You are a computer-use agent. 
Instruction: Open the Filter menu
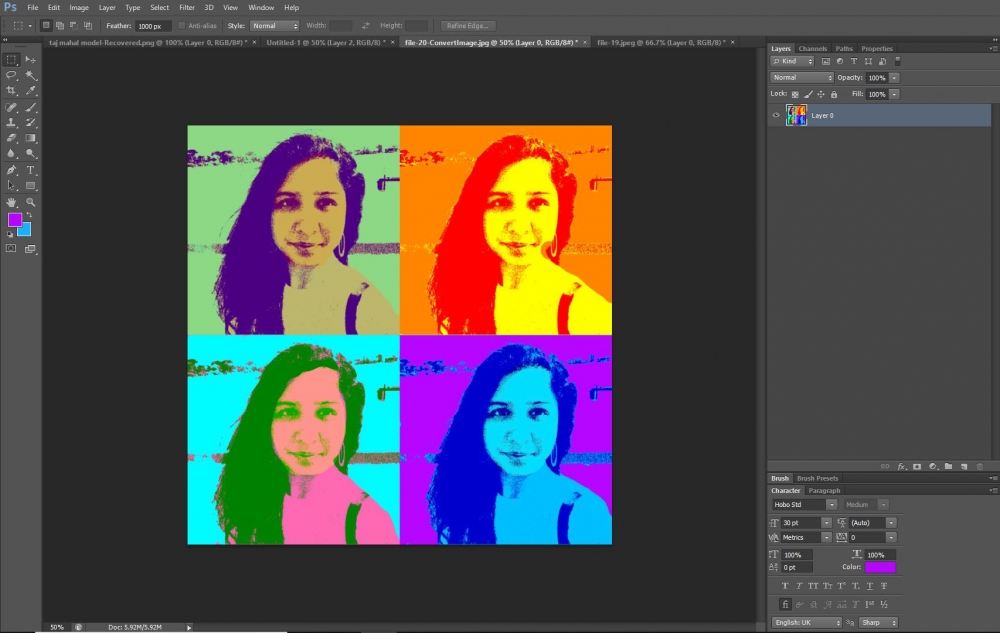(x=187, y=7)
